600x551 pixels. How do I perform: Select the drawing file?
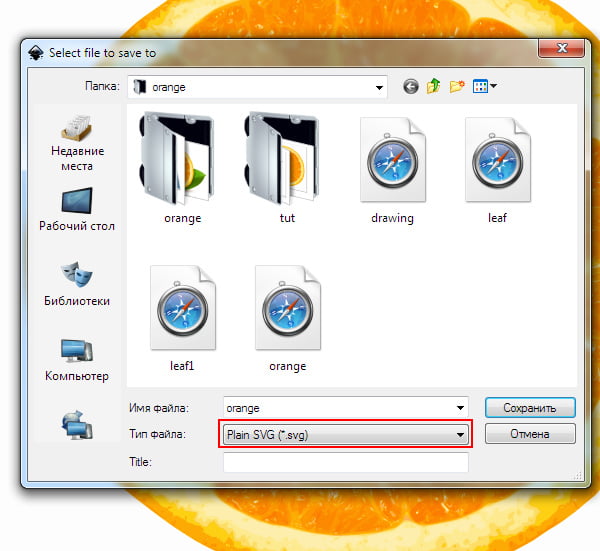point(393,170)
